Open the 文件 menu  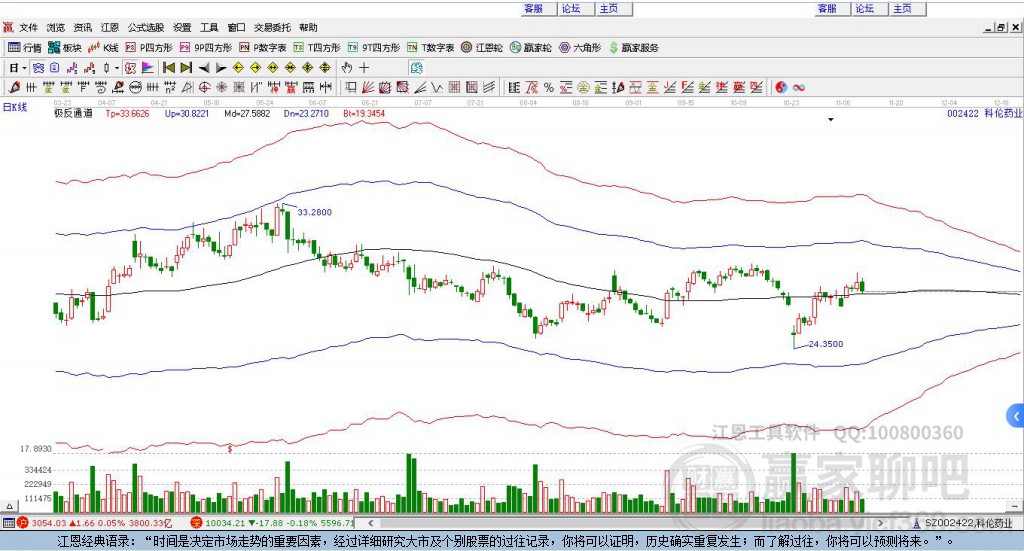(x=29, y=27)
